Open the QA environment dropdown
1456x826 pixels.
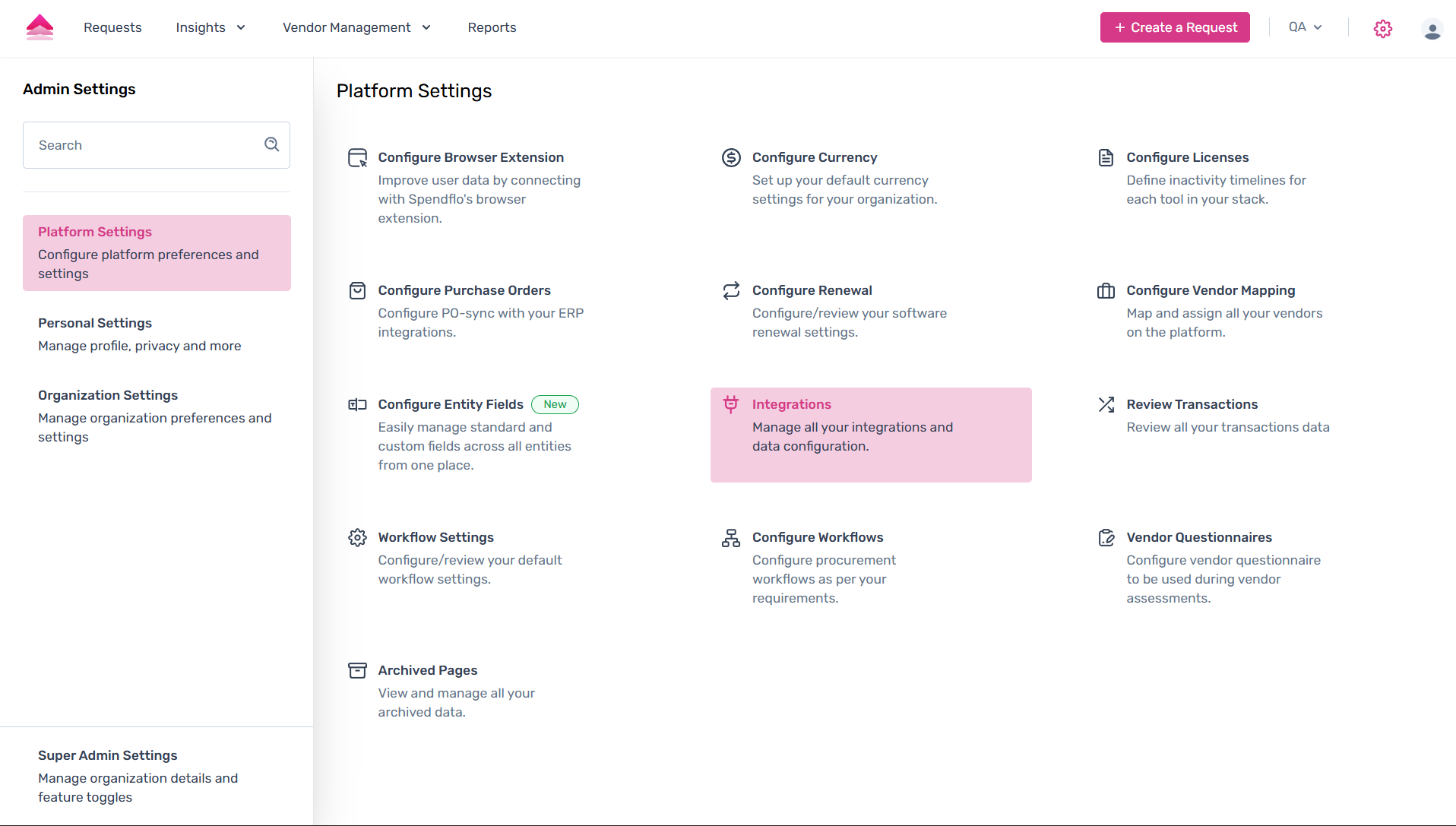1305,27
